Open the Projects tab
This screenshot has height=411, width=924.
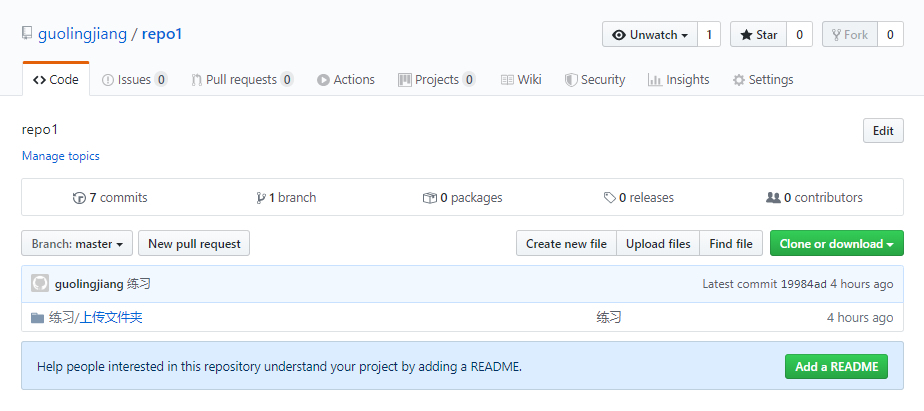[437, 80]
